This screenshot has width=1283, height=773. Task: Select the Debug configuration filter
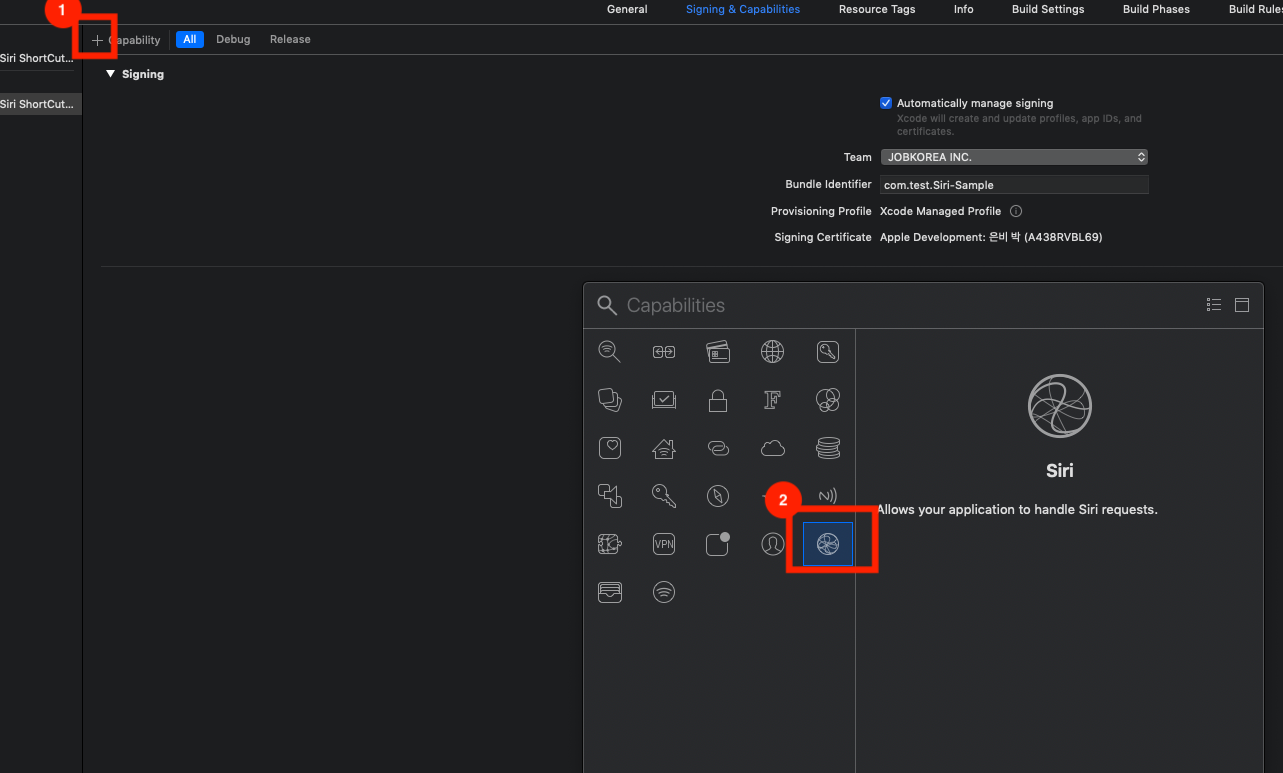pyautogui.click(x=233, y=39)
